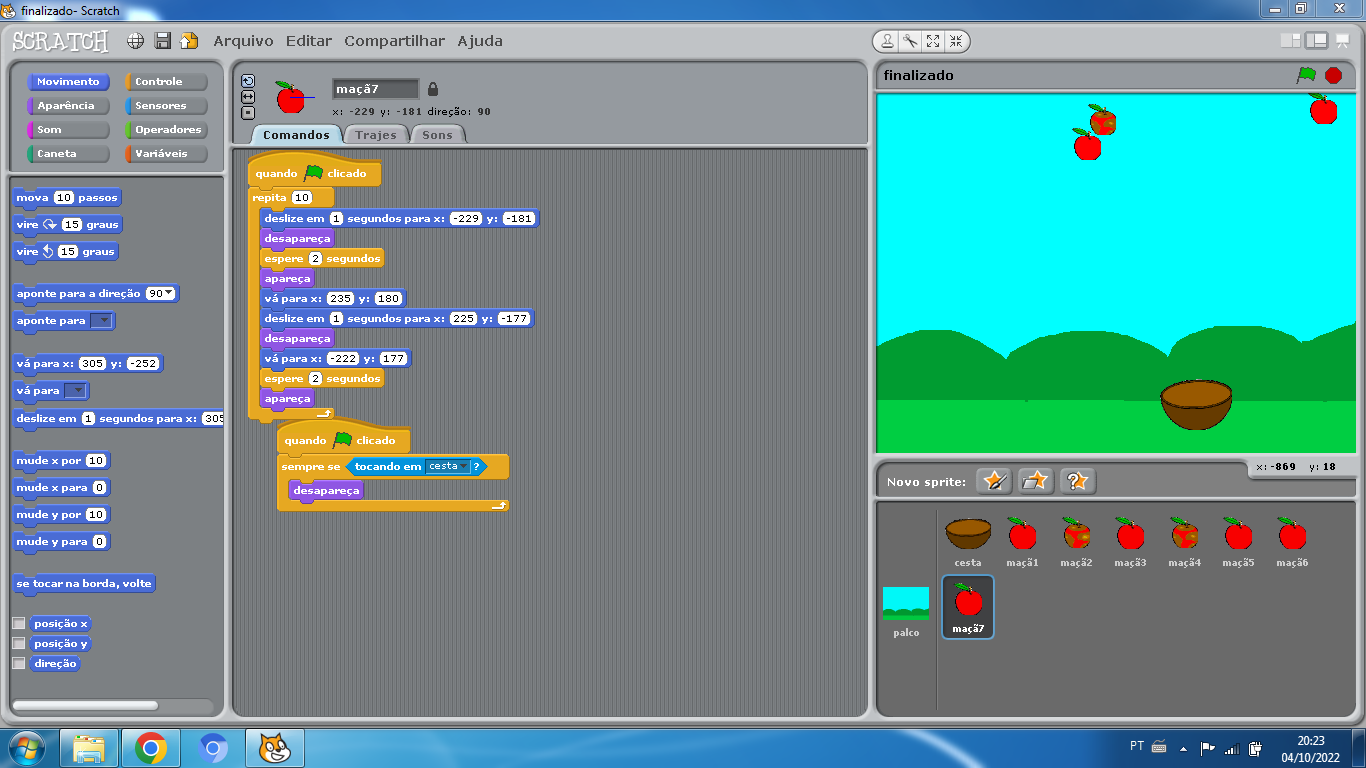Toggle the sprite drag lock icon
1366x768 pixels.
point(433,89)
